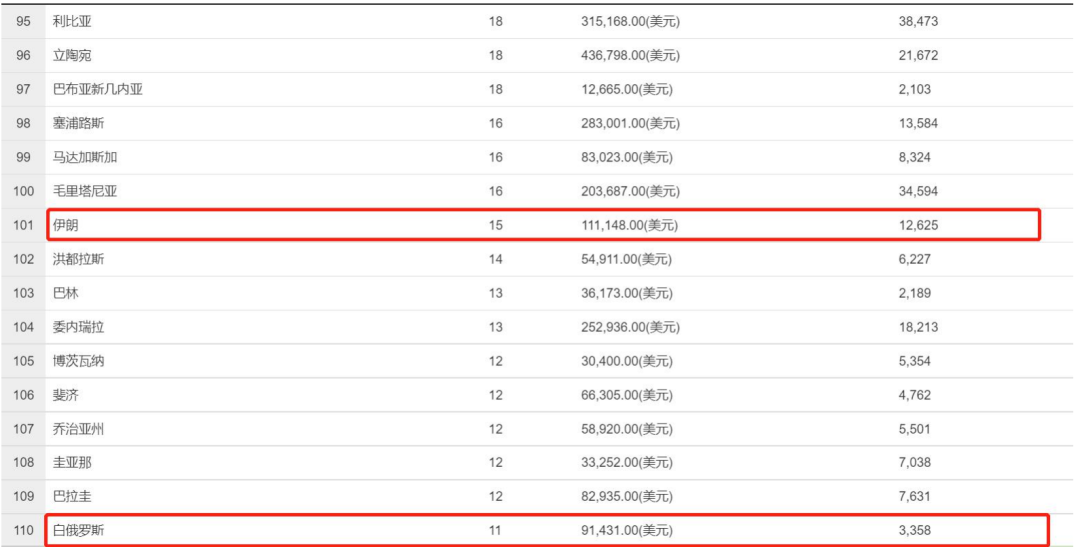
Task: Click the value 6,227
Action: point(915,259)
